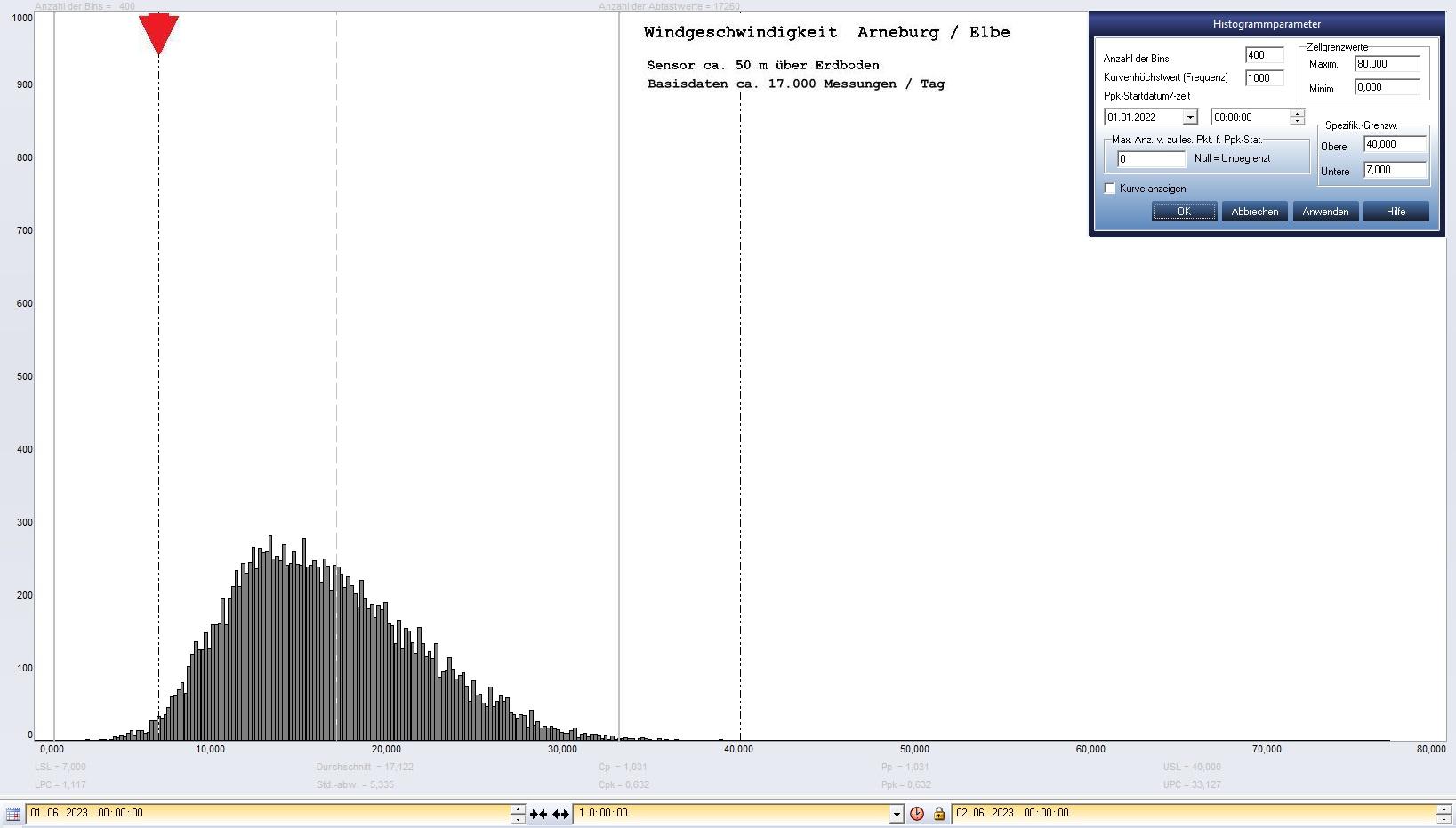
Task: Toggle the padlock lock icon
Action: pyautogui.click(x=938, y=814)
